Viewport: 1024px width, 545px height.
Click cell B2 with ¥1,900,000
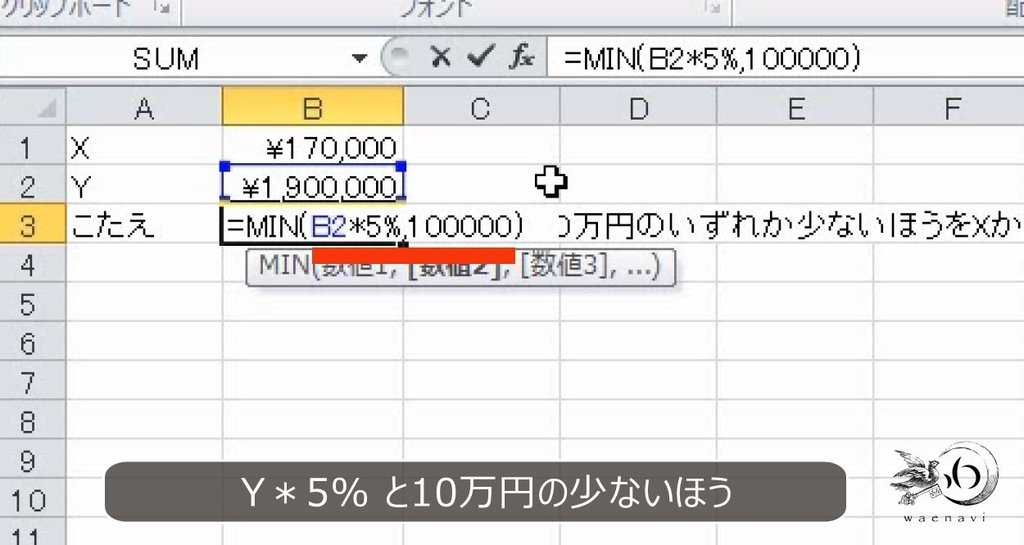(313, 186)
